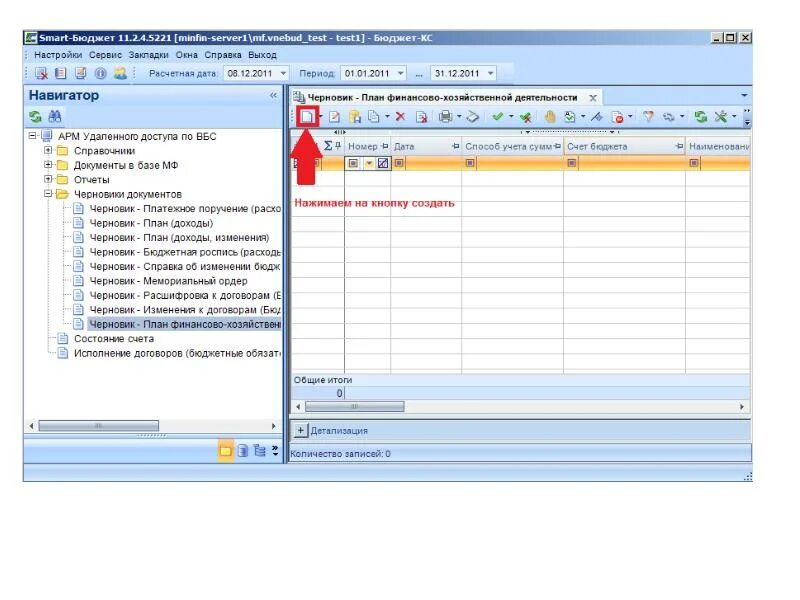Open the period start date 01.01.2011 dropdown
The image size is (800, 600).
click(401, 73)
